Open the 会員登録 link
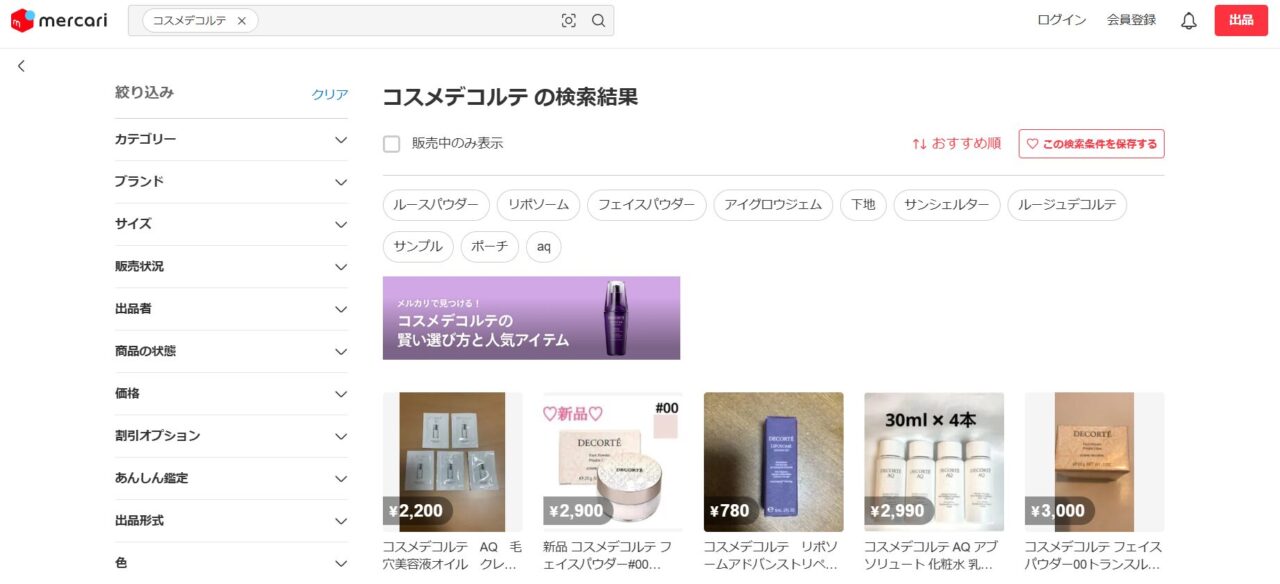This screenshot has height=584, width=1280. (1131, 20)
